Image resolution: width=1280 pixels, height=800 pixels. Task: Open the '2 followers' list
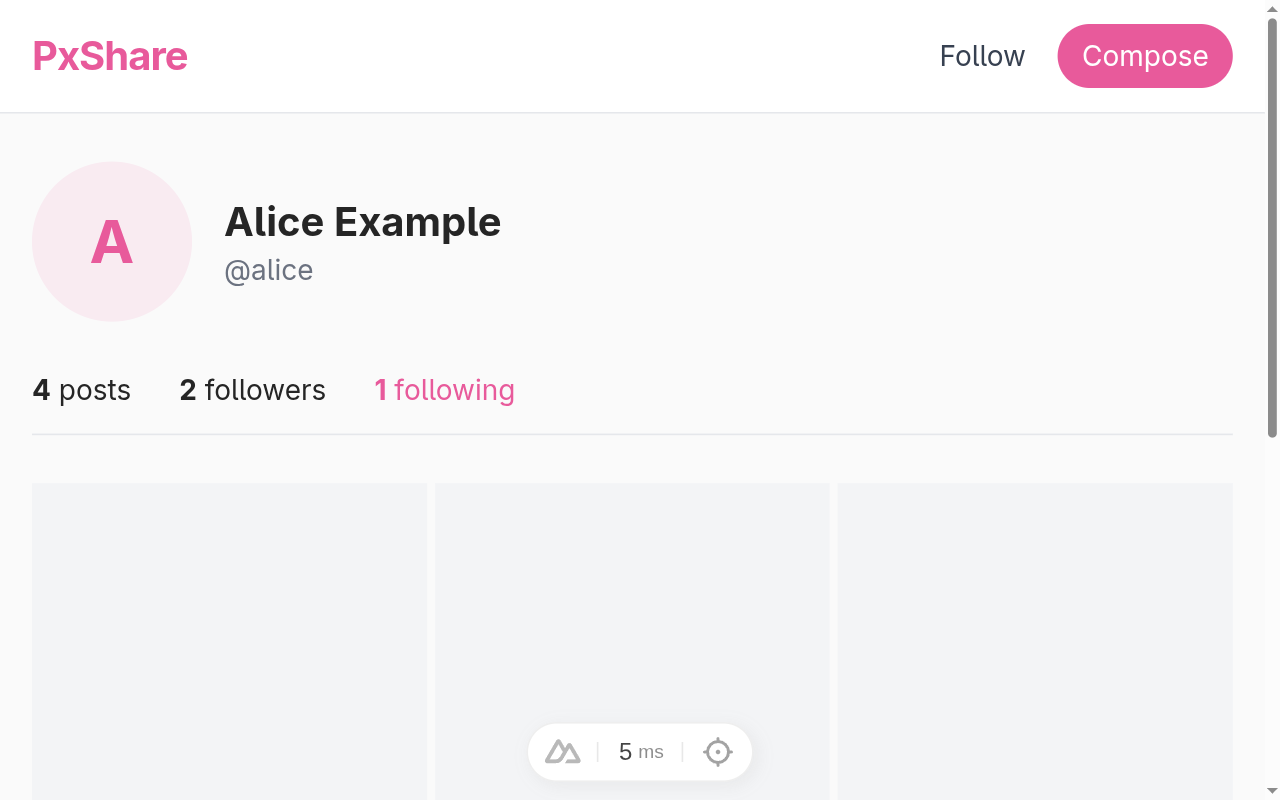tap(252, 390)
